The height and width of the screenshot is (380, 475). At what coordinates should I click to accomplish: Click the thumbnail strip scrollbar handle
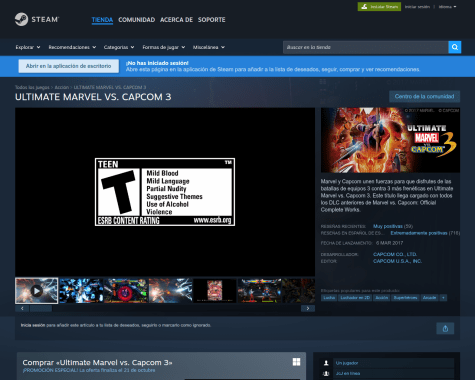click(x=41, y=308)
